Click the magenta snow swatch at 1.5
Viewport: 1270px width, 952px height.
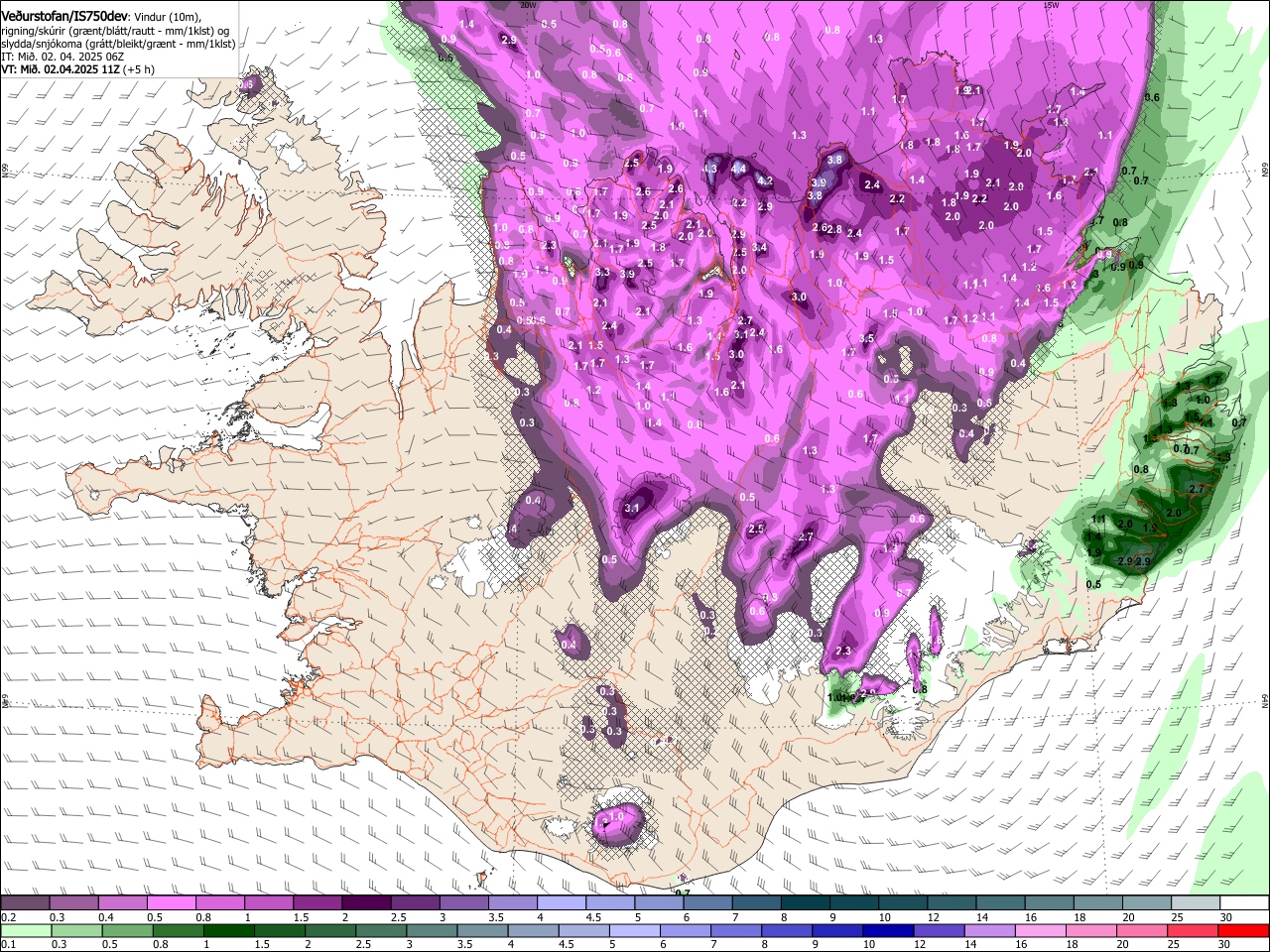pos(317,903)
